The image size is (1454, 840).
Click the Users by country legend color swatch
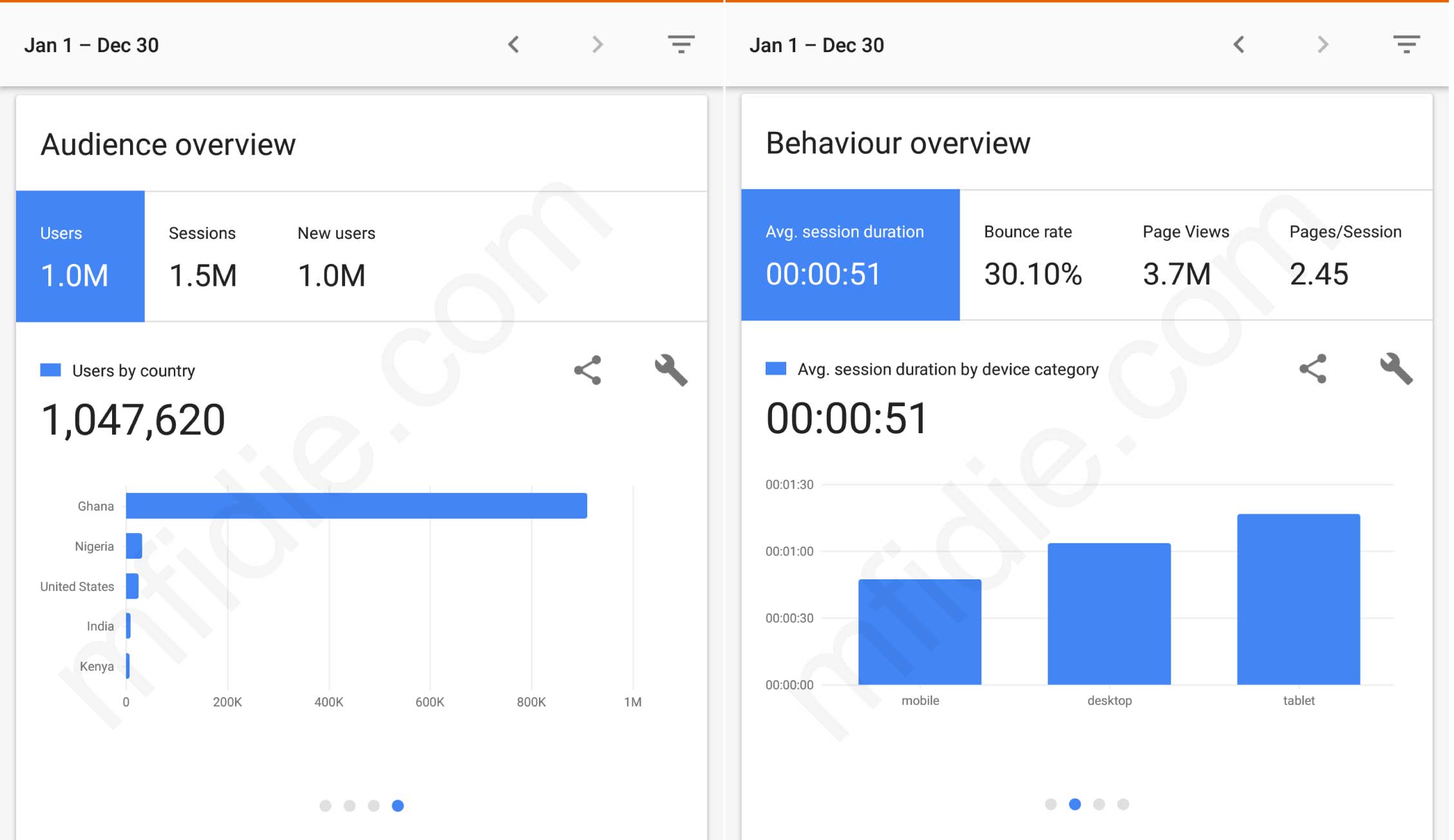click(51, 370)
